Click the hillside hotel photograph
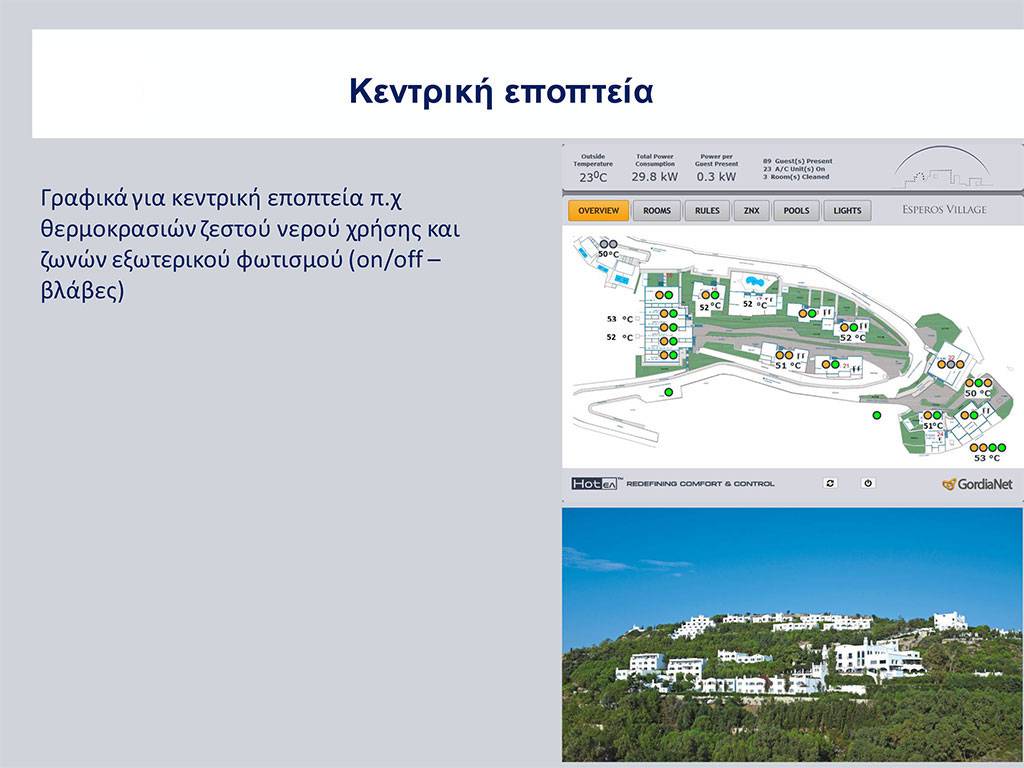Image resolution: width=1024 pixels, height=768 pixels. click(792, 634)
